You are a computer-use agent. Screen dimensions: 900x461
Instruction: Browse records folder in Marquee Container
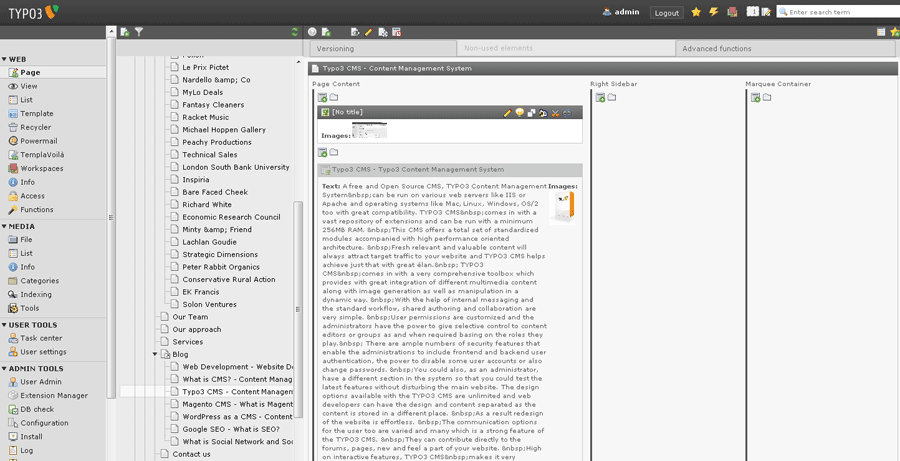pyautogui.click(x=767, y=98)
